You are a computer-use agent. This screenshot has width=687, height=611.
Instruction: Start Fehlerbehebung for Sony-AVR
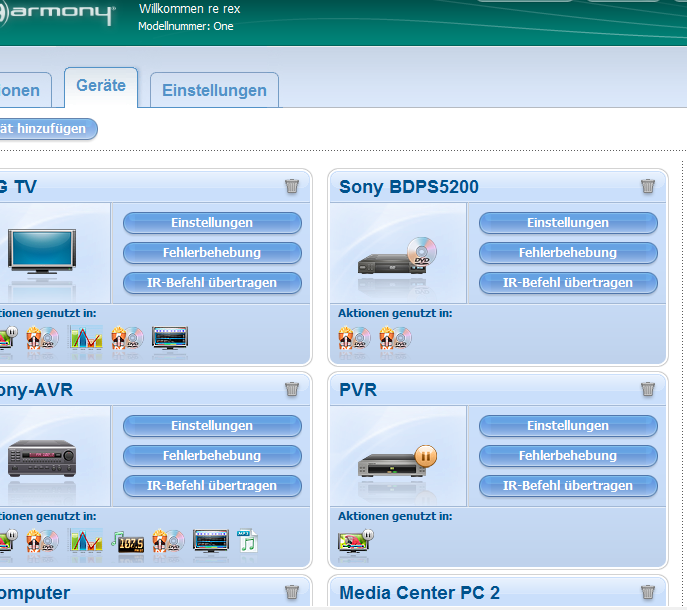(x=212, y=456)
